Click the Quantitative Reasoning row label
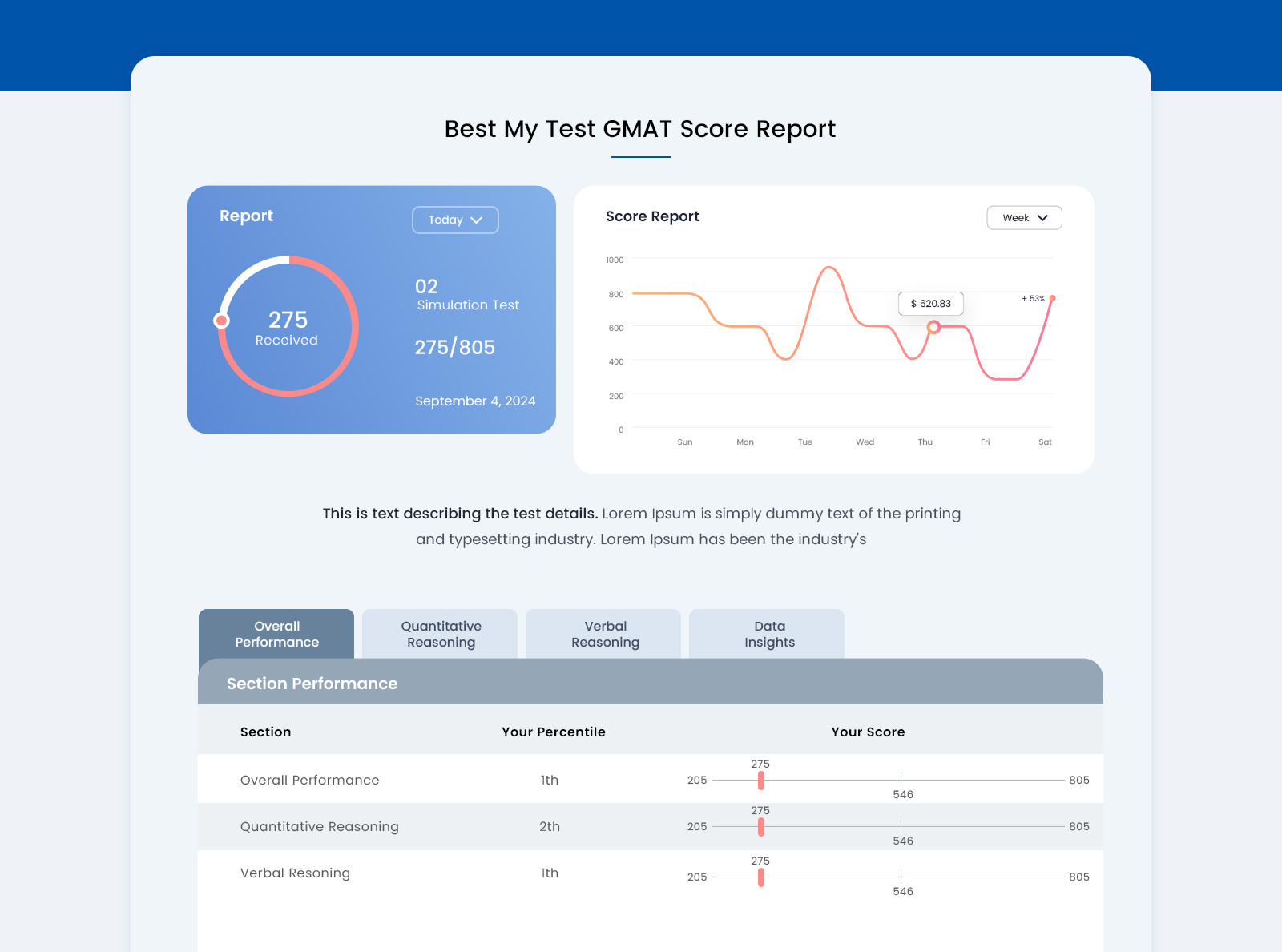The image size is (1282, 952). coord(319,826)
